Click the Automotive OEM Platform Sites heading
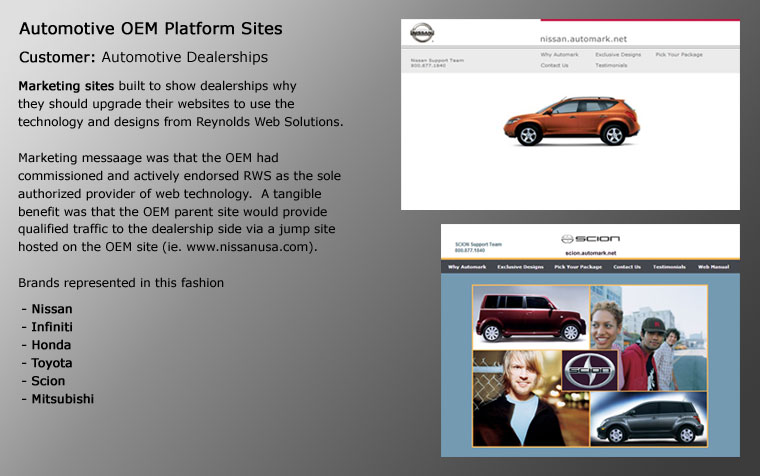The height and width of the screenshot is (476, 760). (x=151, y=29)
